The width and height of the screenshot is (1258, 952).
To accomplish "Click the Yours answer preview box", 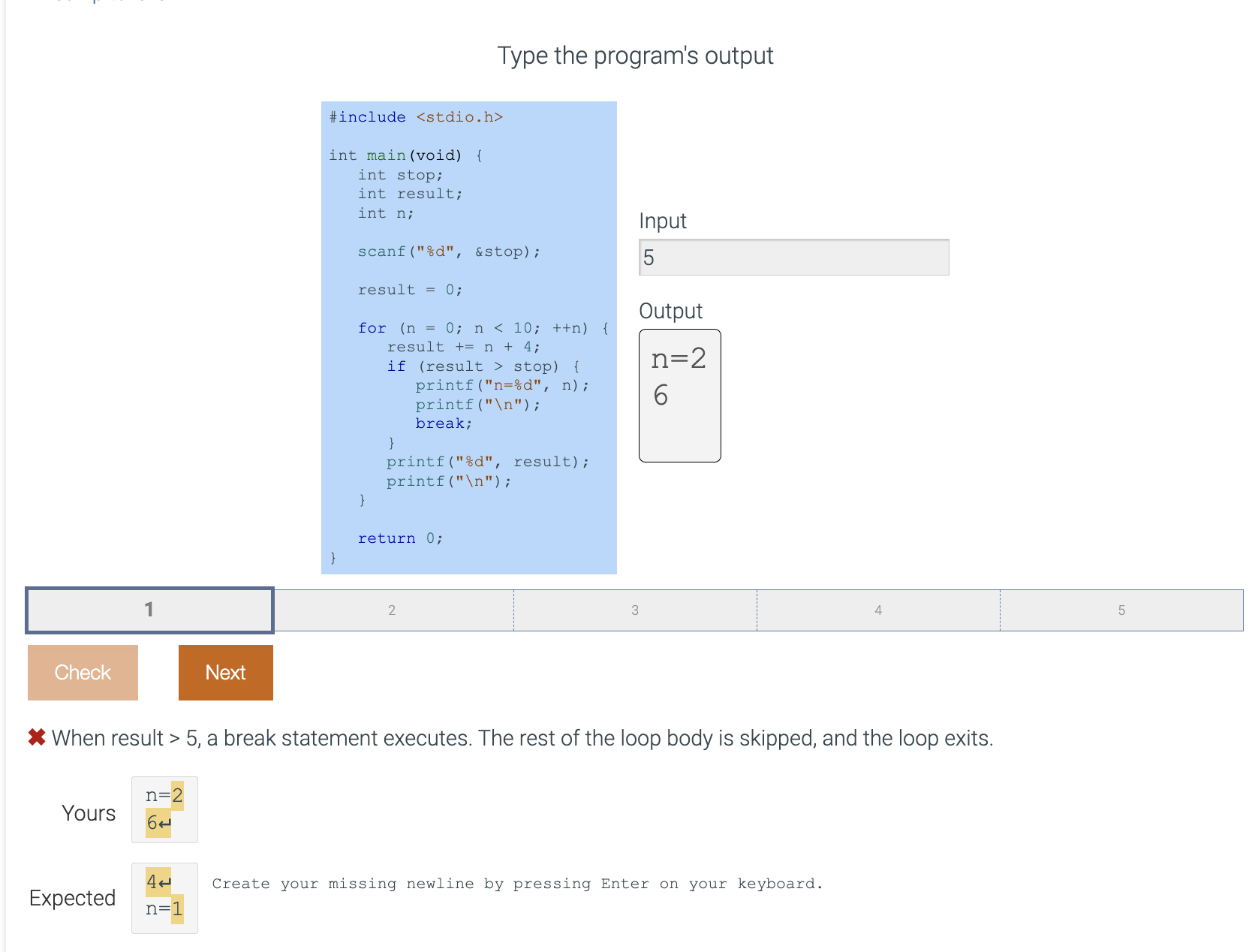I will pyautogui.click(x=164, y=810).
